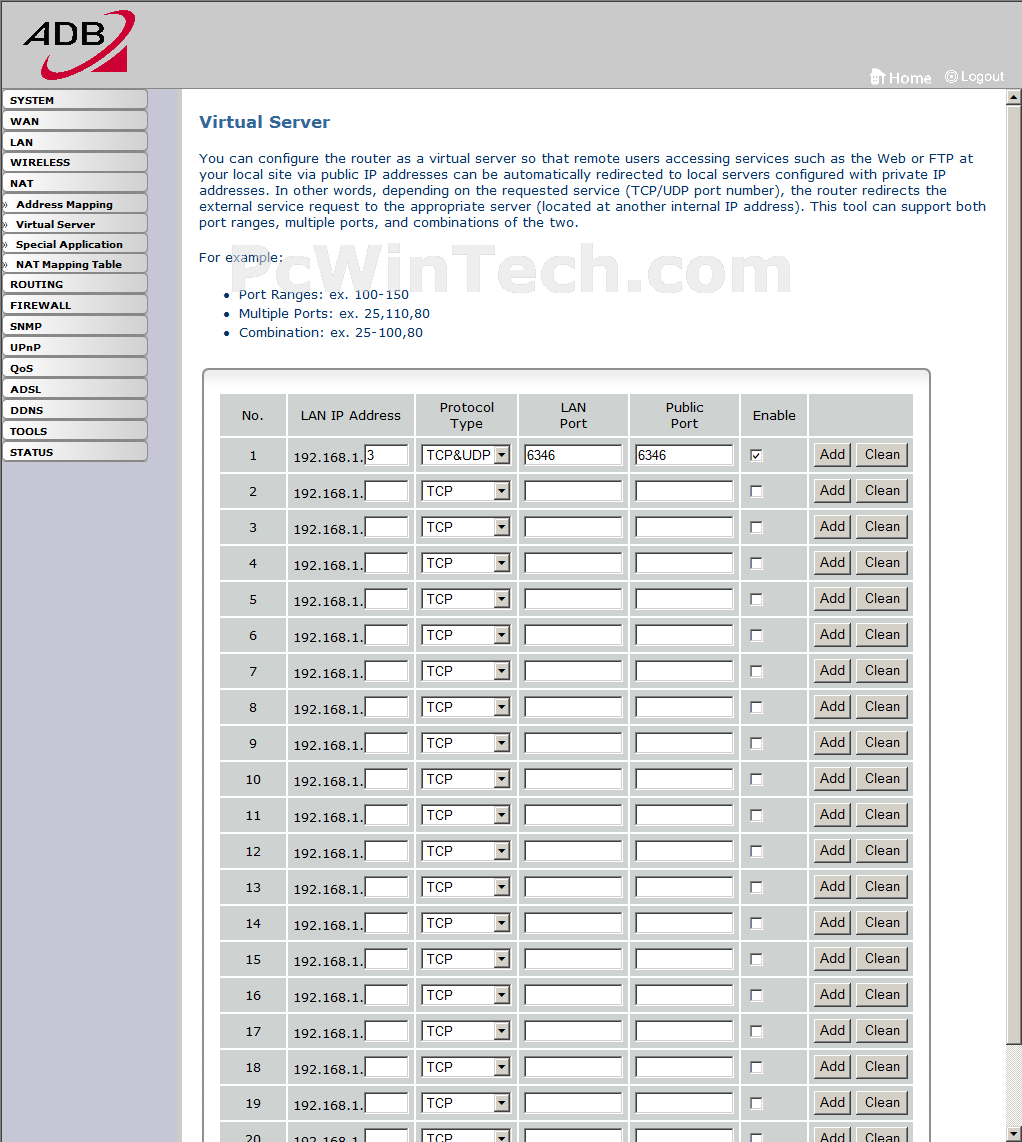Open Protocol Type dropdown for rule 4

click(x=465, y=563)
